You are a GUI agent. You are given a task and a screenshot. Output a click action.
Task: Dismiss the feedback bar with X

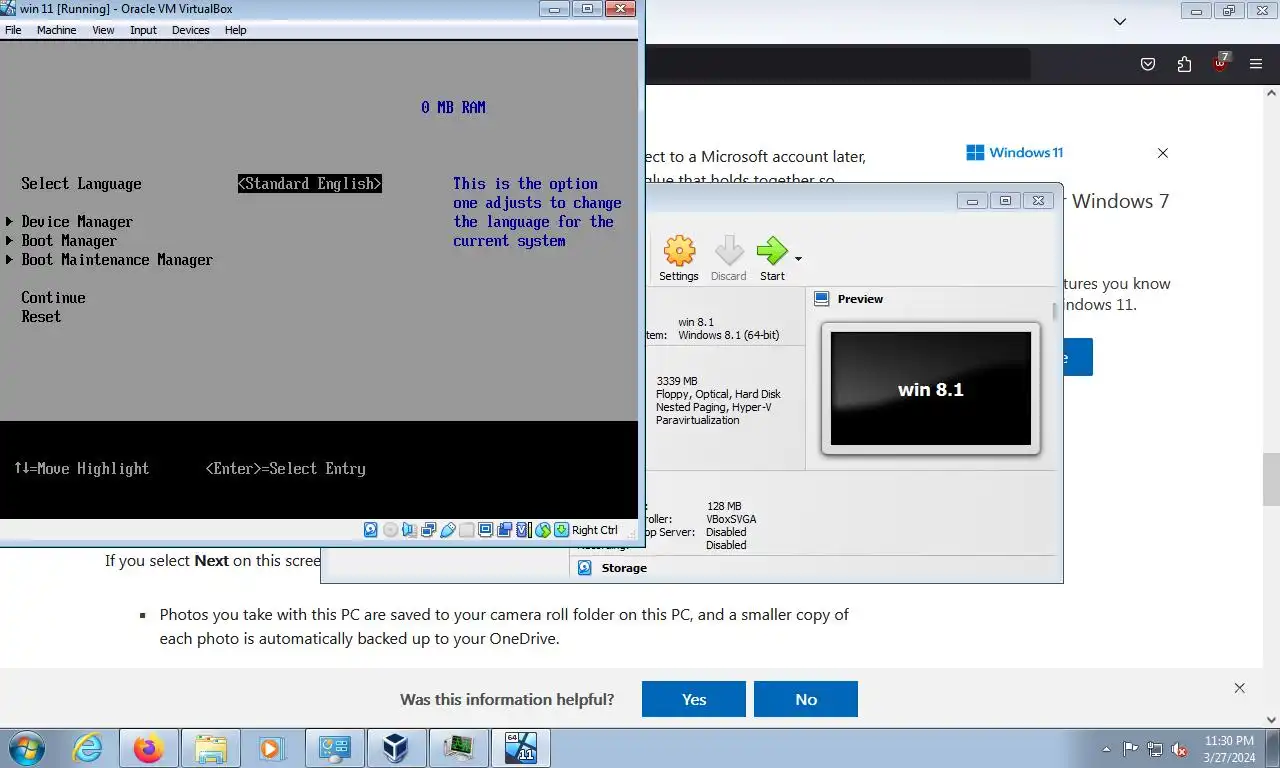click(x=1240, y=688)
